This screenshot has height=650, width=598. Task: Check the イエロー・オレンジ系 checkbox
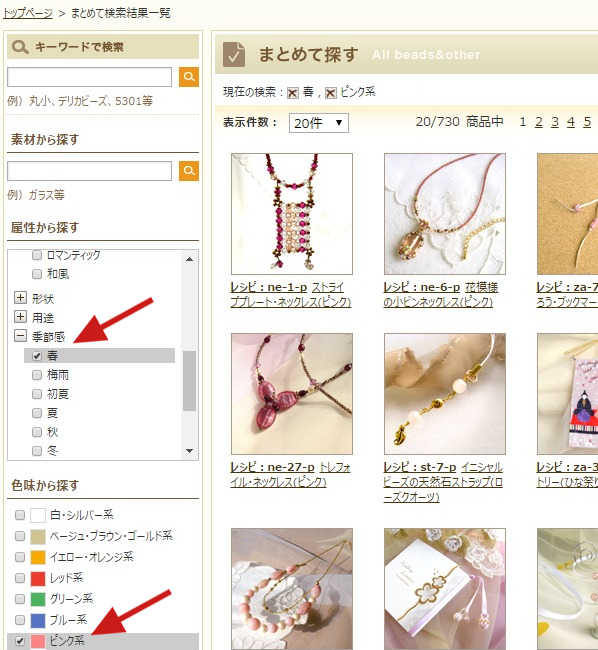point(19,557)
